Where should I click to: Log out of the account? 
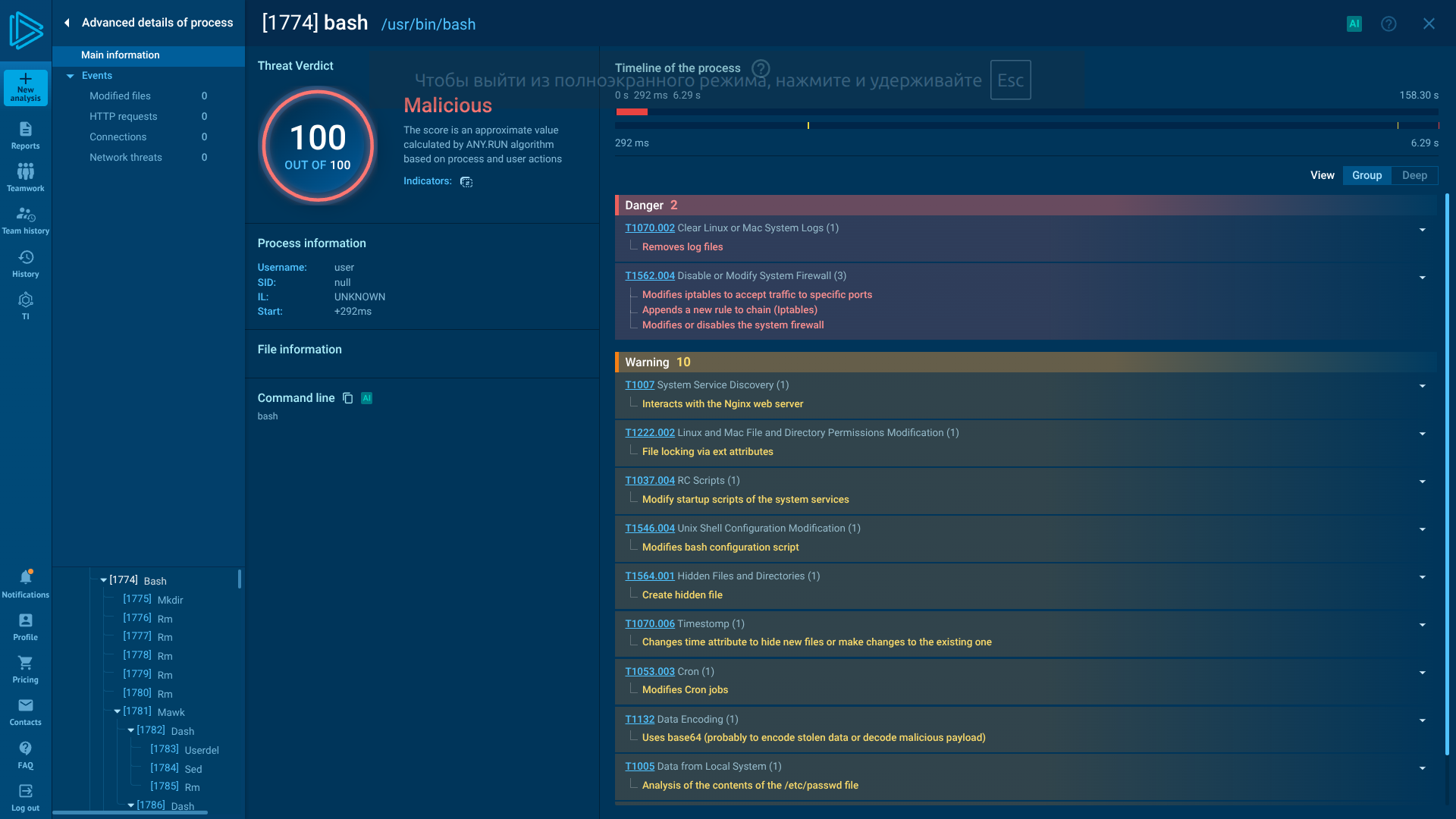[26, 798]
